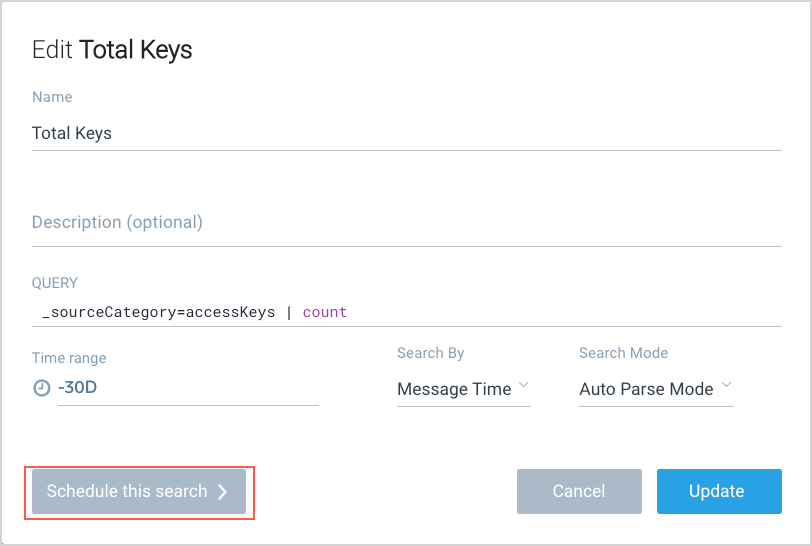Click the -30D time range input
This screenshot has height=546, width=812.
(188, 388)
